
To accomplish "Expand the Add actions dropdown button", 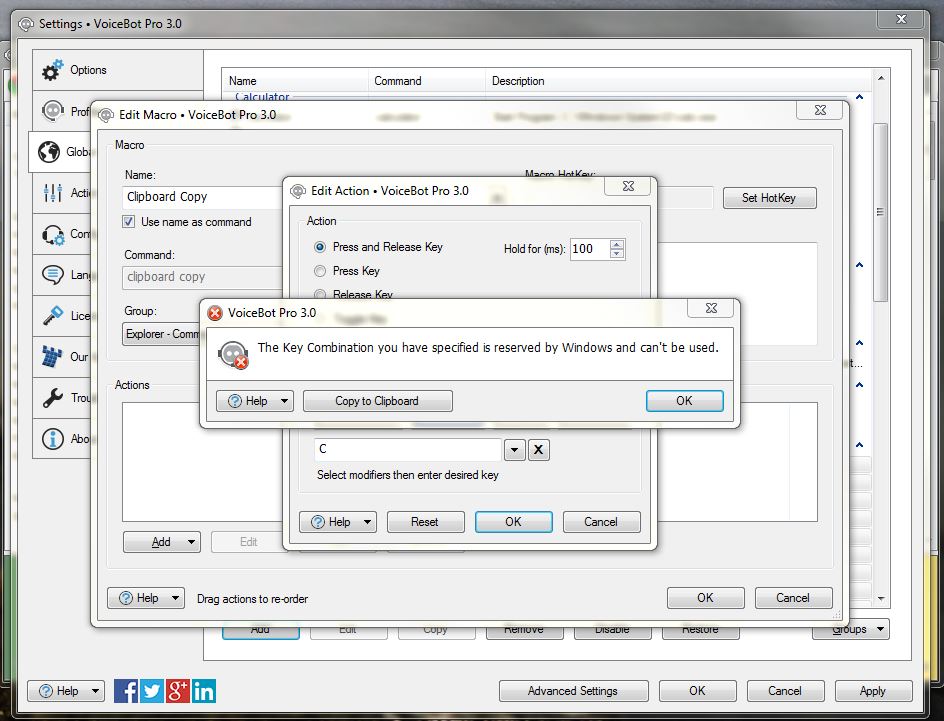I will pos(161,542).
